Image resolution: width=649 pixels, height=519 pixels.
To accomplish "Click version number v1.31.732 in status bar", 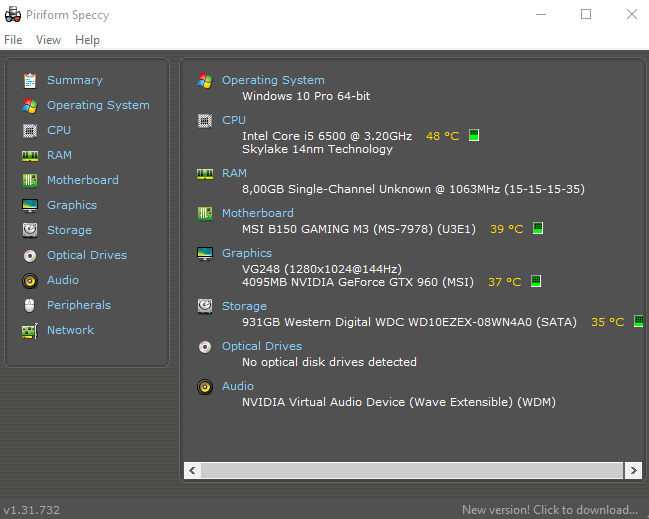I will (31, 510).
